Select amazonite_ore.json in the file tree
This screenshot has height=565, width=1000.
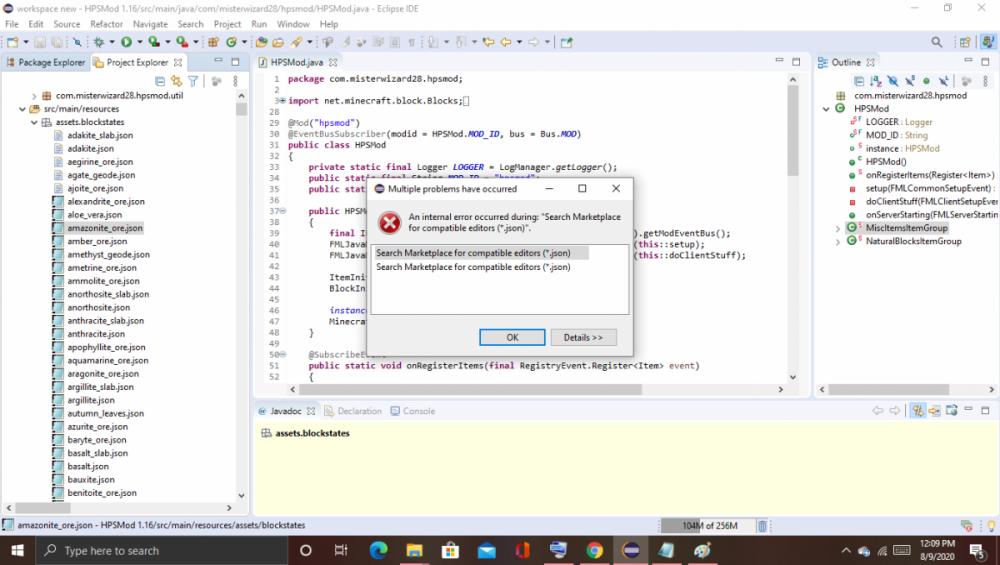click(105, 228)
